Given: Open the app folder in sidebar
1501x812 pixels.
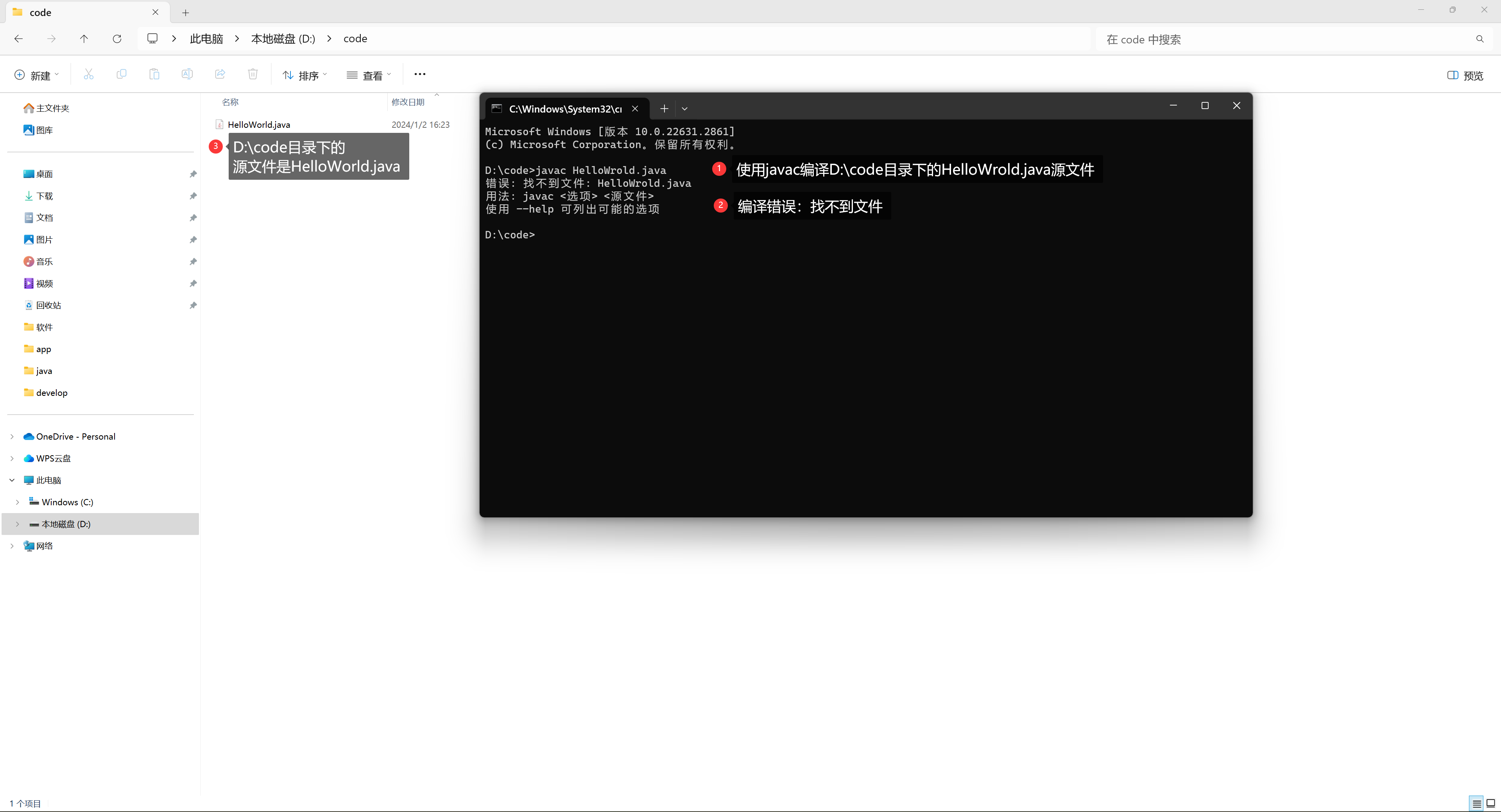Looking at the screenshot, I should (x=37, y=349).
